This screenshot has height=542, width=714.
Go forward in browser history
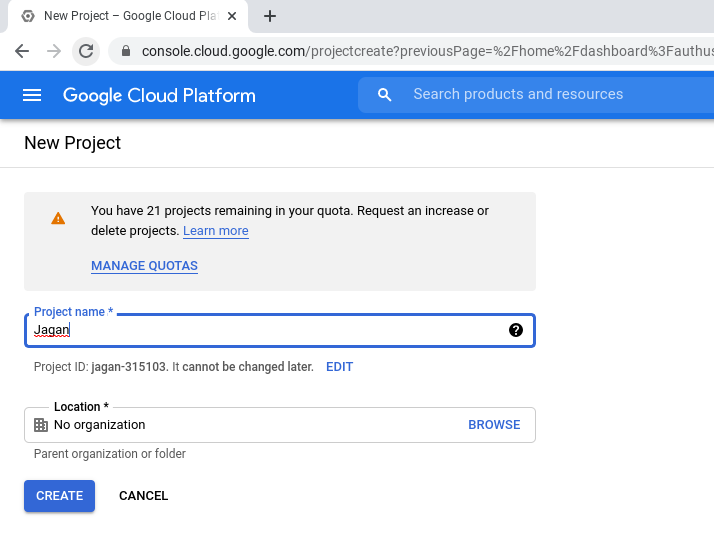point(54,51)
